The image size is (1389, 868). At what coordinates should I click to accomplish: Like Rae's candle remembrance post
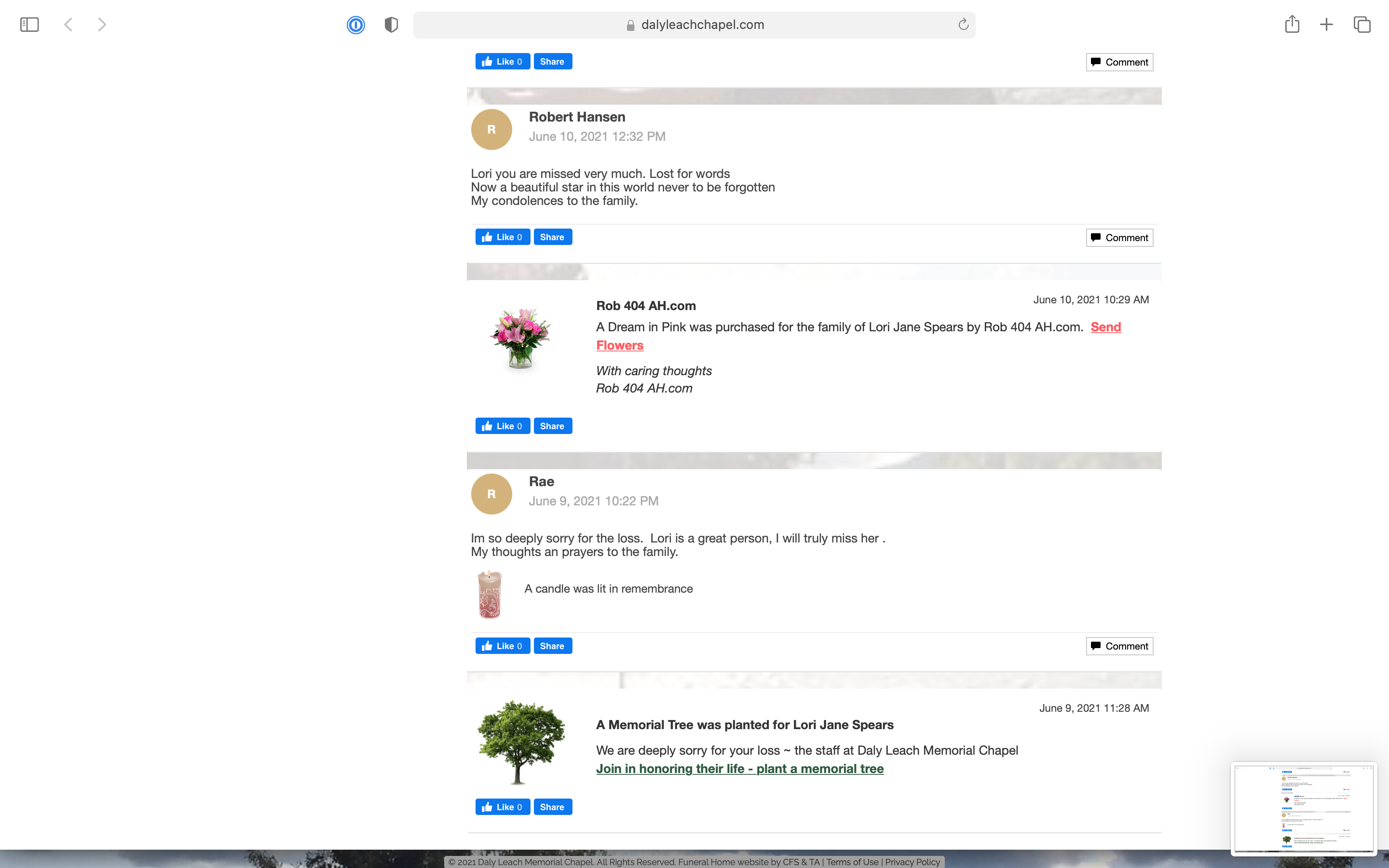(x=502, y=646)
